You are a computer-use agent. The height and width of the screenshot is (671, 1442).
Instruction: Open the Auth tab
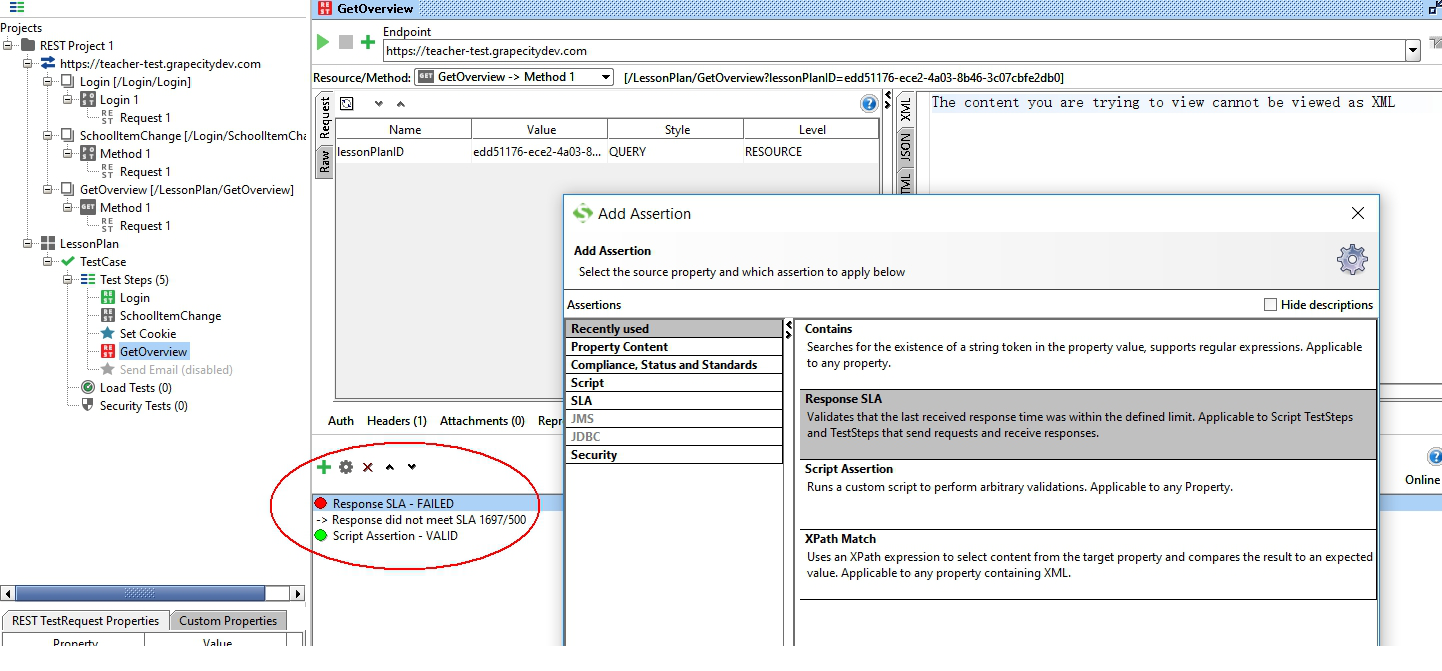(x=341, y=421)
